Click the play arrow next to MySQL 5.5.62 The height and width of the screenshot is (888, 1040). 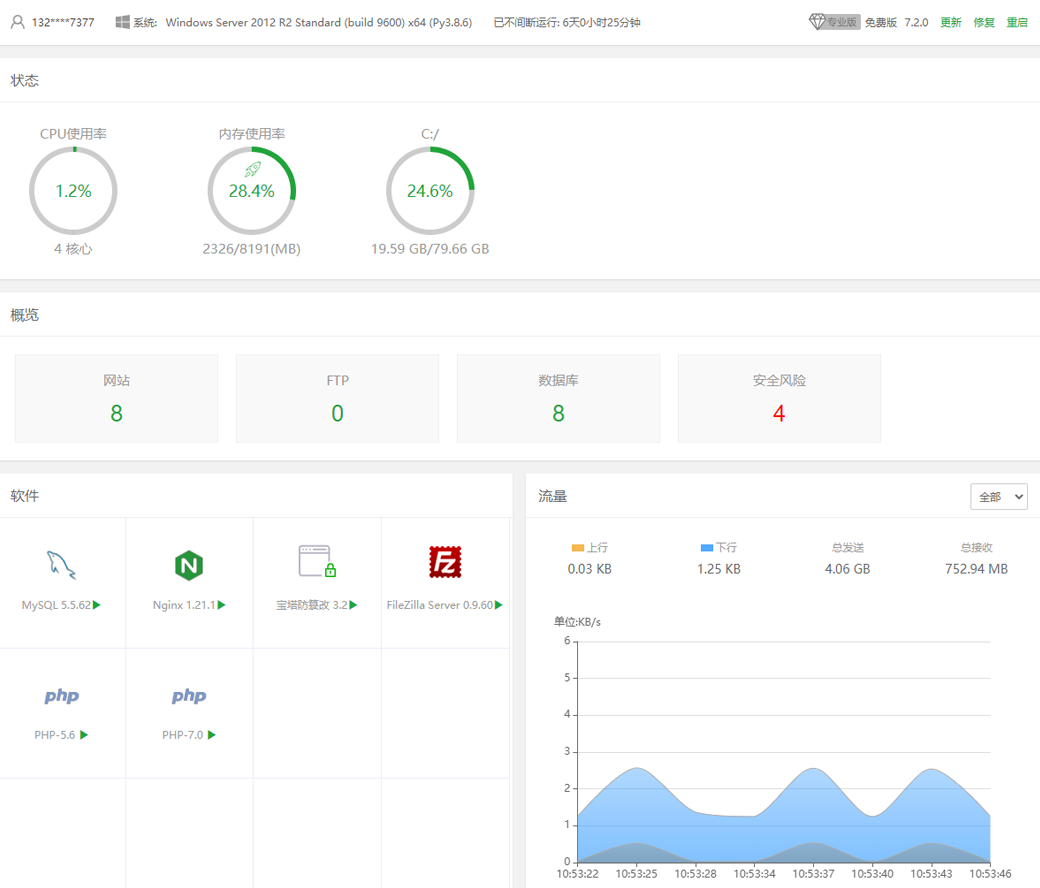pos(97,605)
